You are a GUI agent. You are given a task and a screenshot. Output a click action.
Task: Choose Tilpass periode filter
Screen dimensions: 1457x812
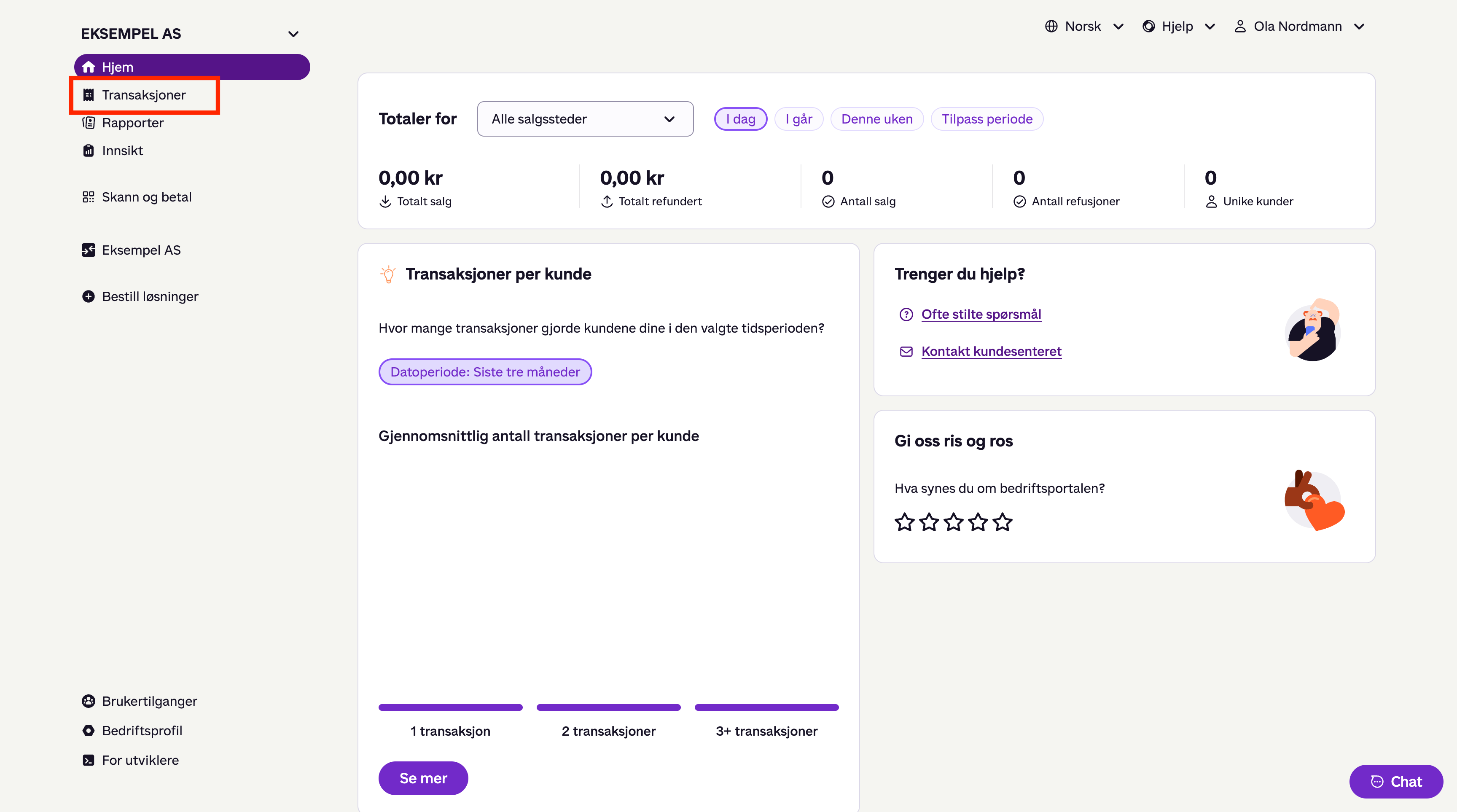tap(987, 119)
